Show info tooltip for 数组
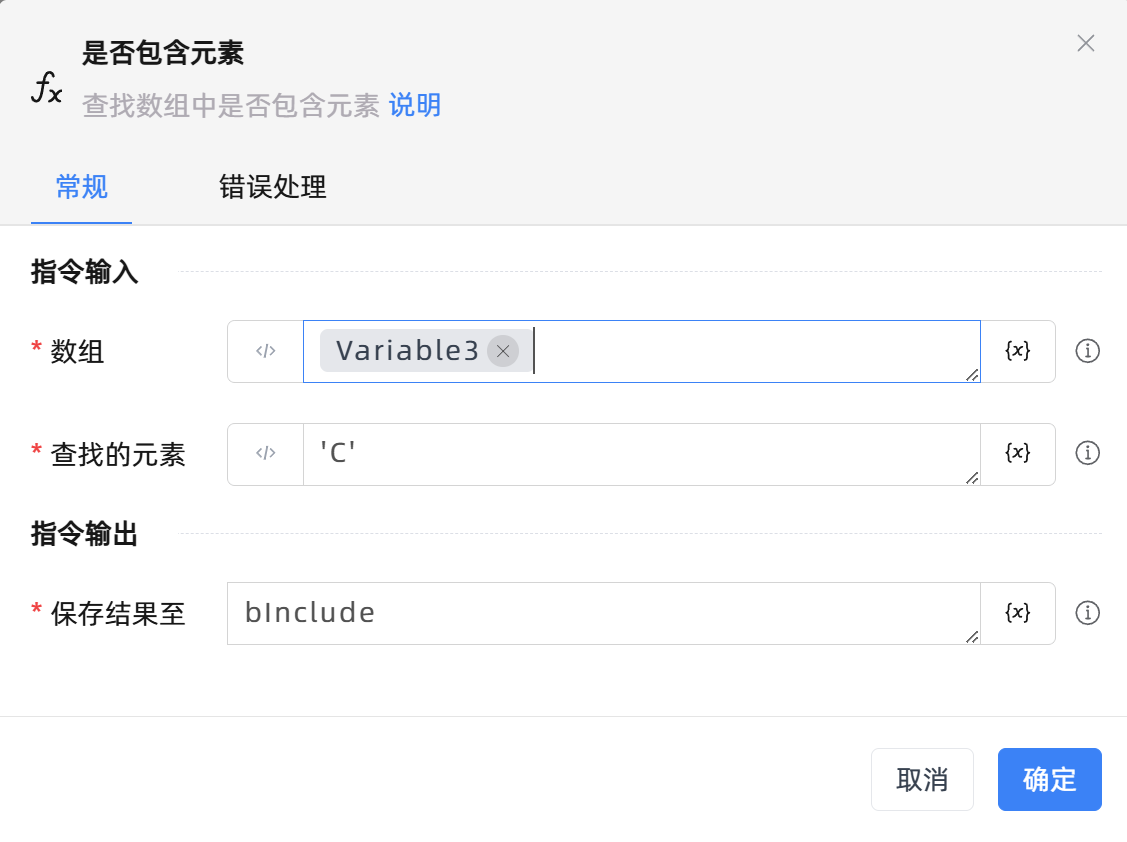Image resolution: width=1127 pixels, height=842 pixels. tap(1087, 351)
